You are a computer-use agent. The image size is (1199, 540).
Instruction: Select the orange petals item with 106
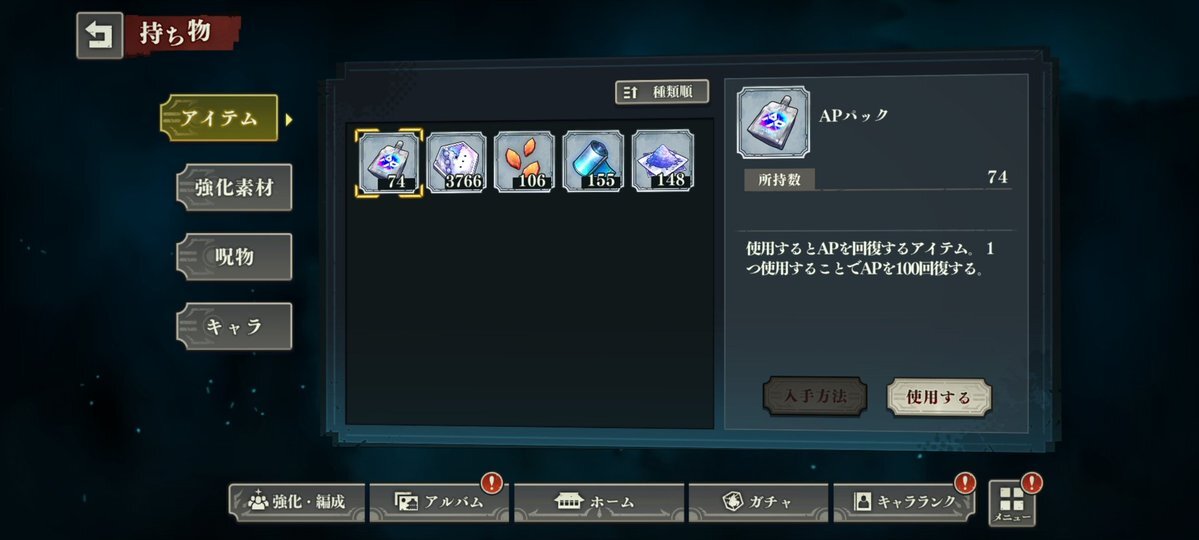(x=525, y=161)
